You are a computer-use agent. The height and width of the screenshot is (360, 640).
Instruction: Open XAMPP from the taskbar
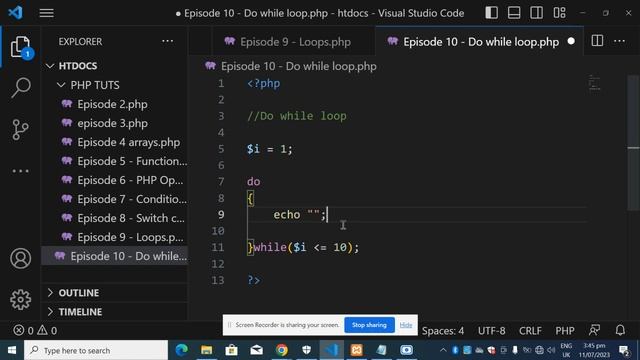coord(356,350)
